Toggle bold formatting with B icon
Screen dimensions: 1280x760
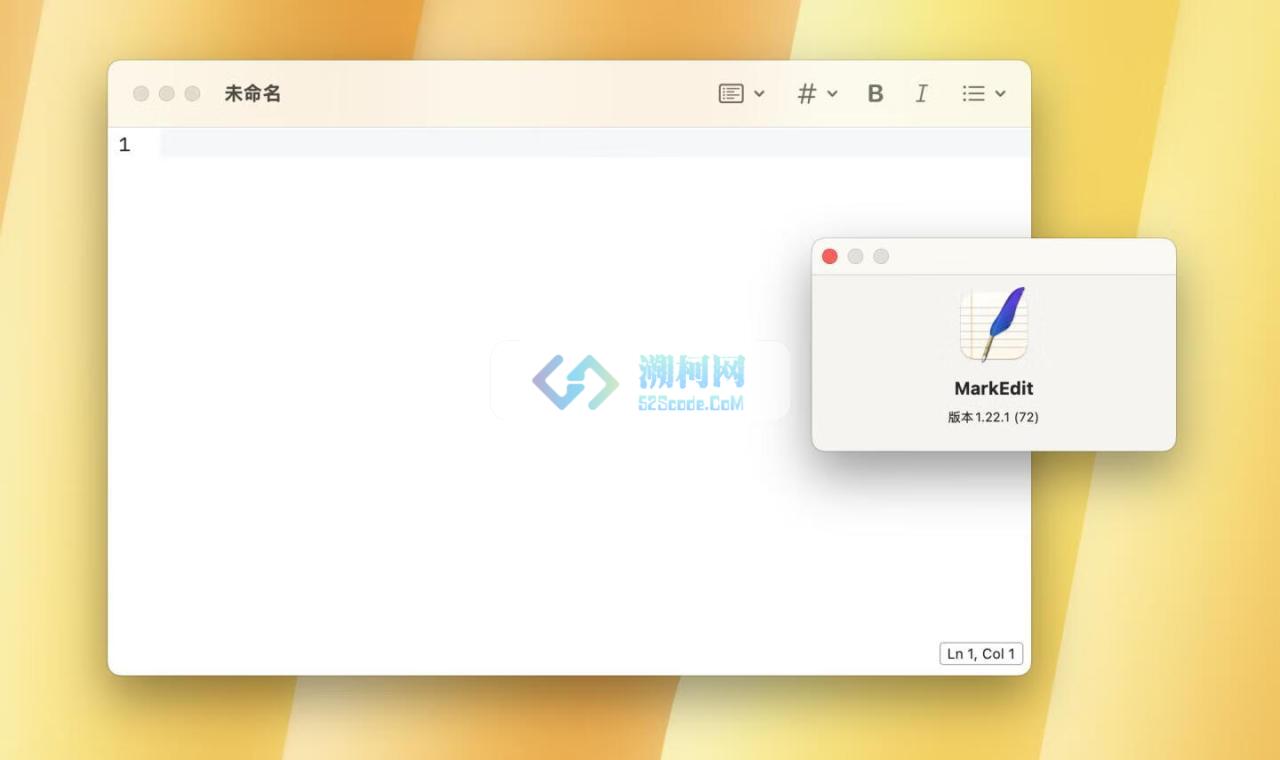[875, 93]
